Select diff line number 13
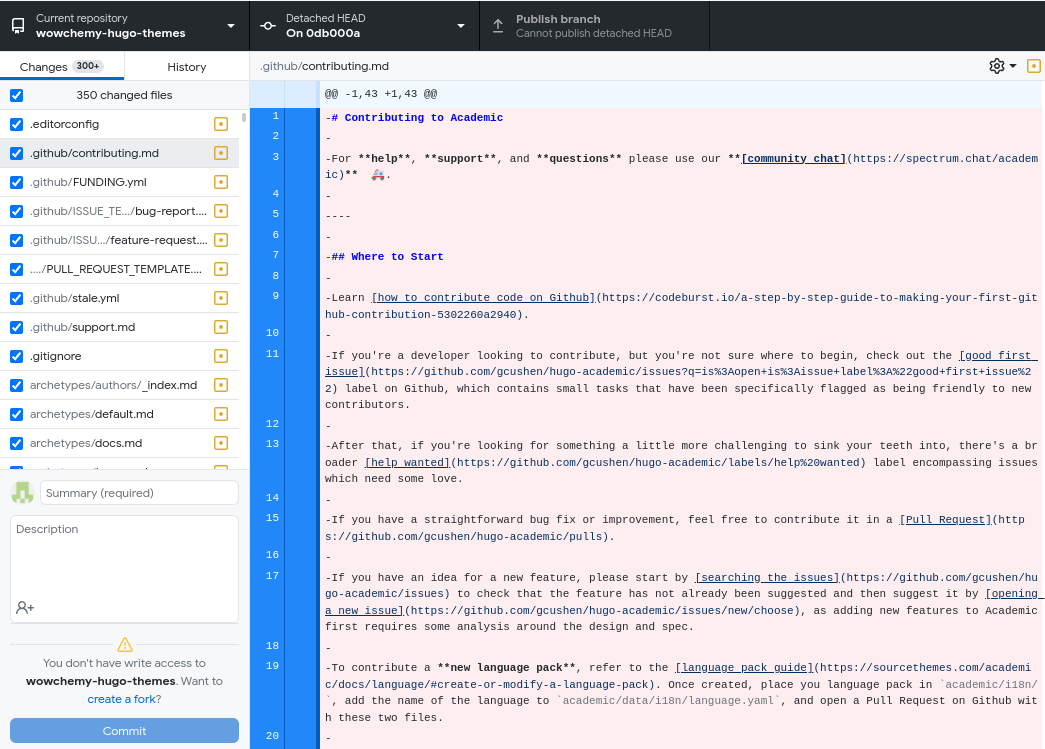 [x=272, y=444]
